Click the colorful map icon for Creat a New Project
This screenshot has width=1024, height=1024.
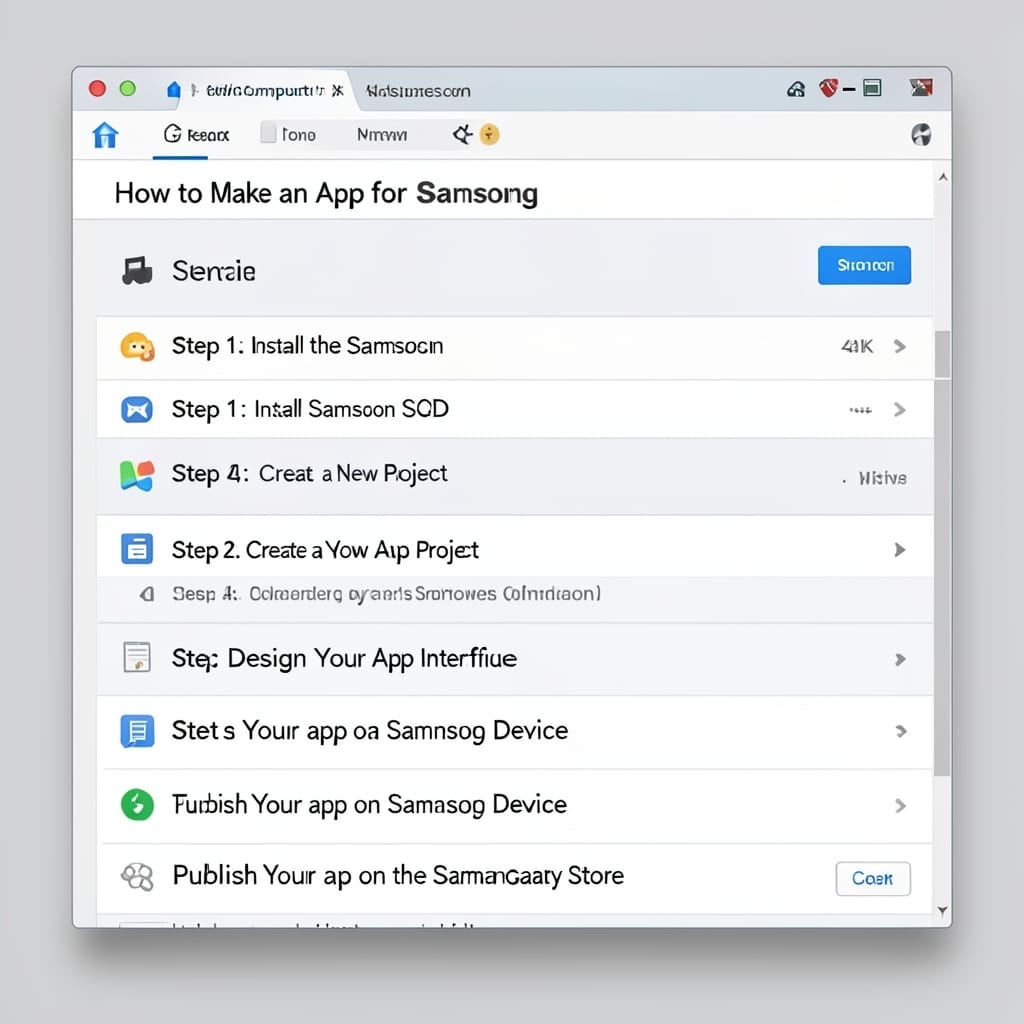click(x=137, y=475)
